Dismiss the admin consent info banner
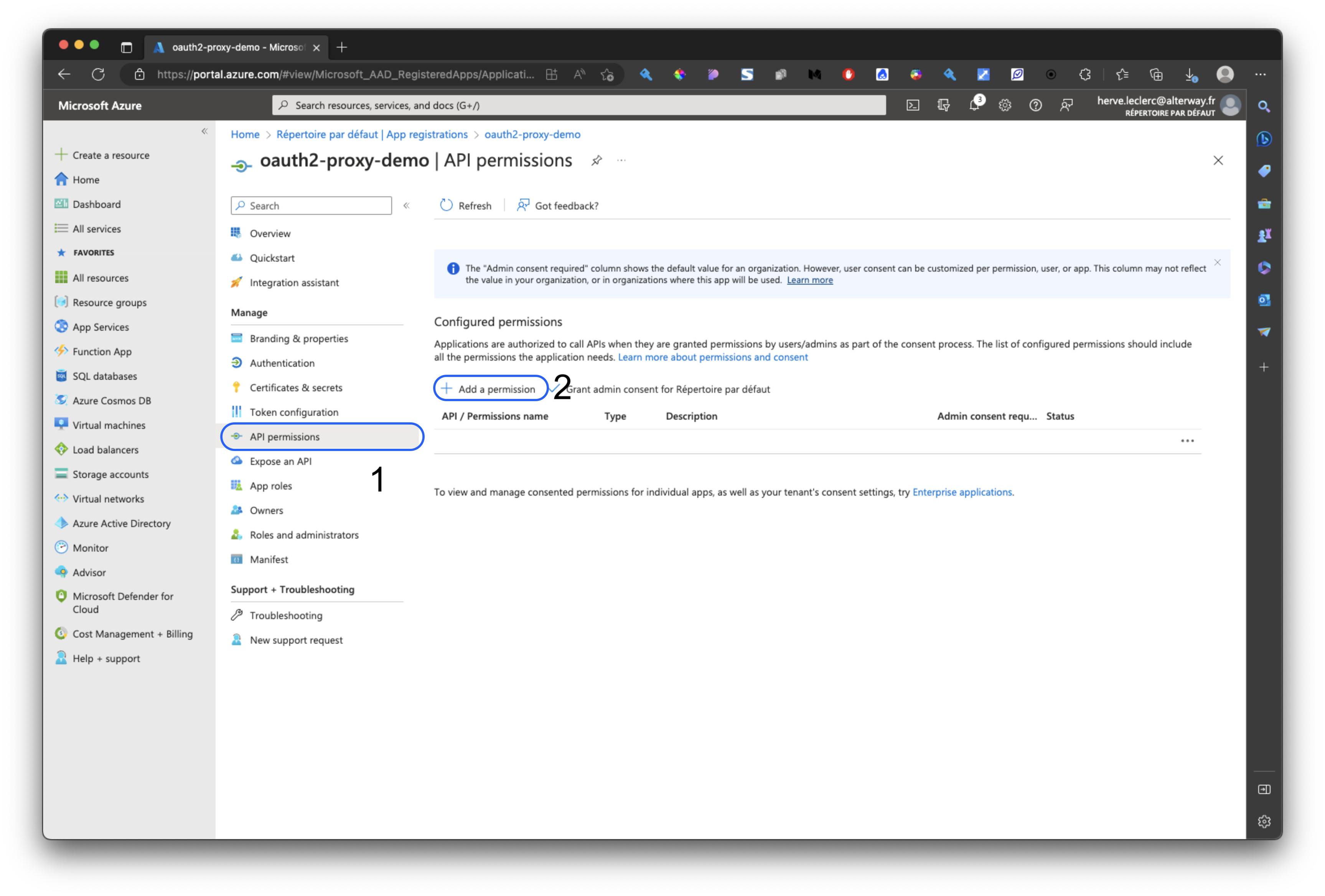 (x=1217, y=263)
